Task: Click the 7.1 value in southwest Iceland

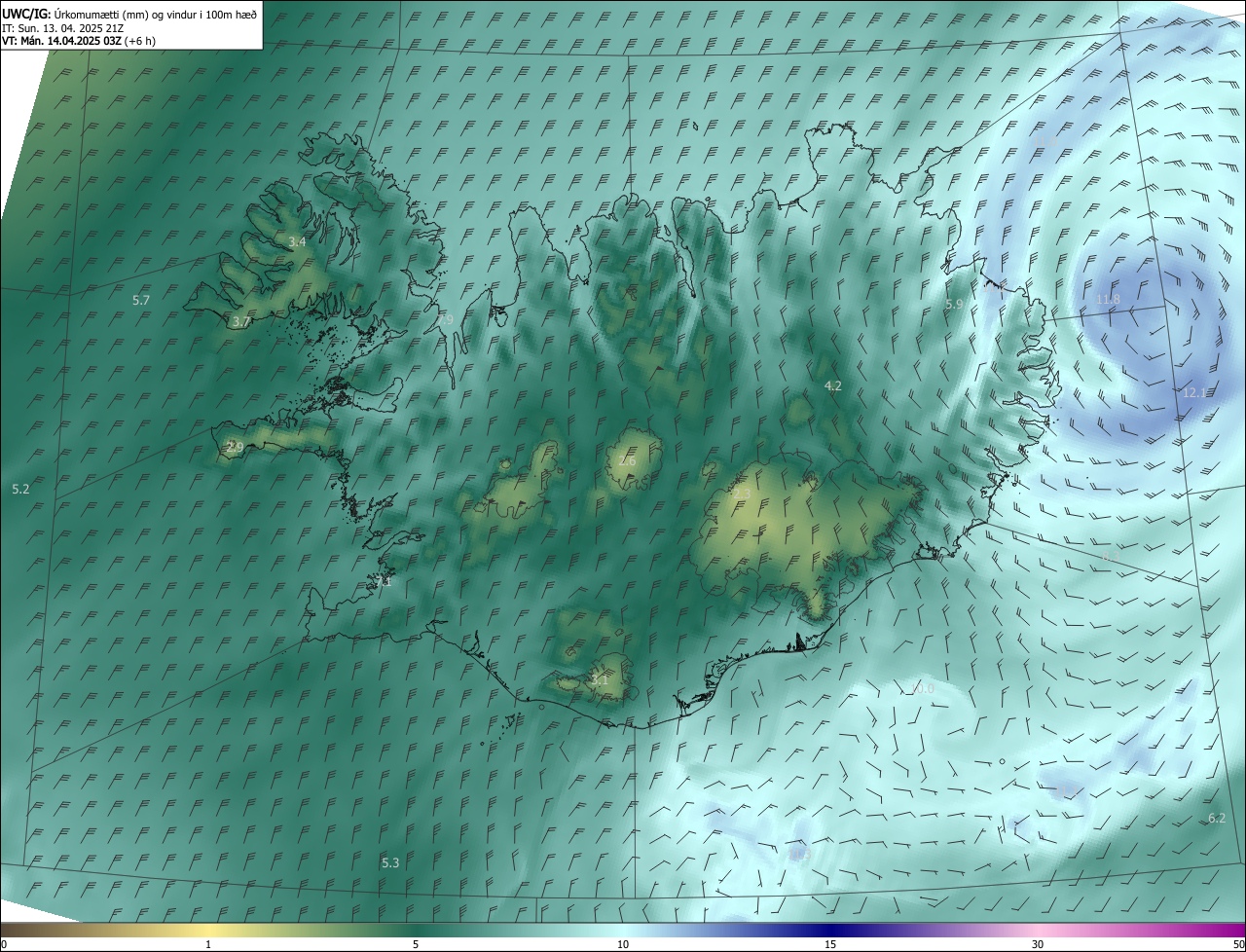Action: pyautogui.click(x=383, y=580)
